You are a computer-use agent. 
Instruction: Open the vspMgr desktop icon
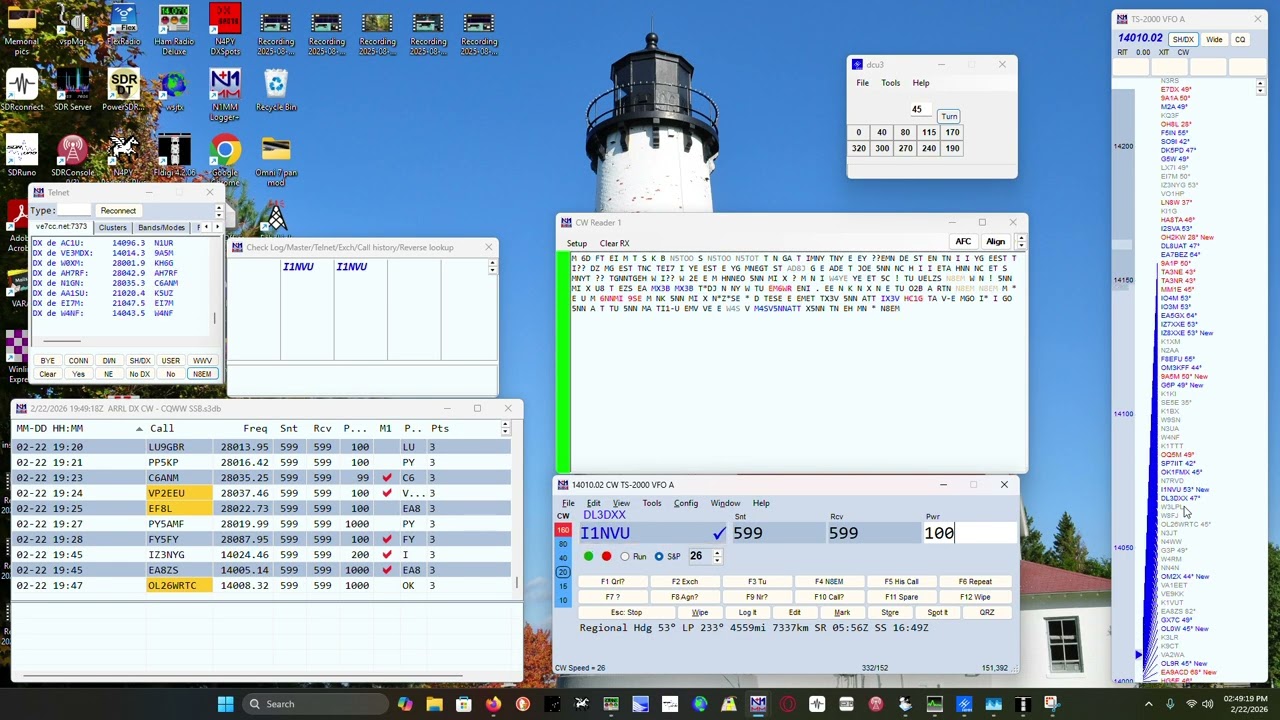coord(72,26)
